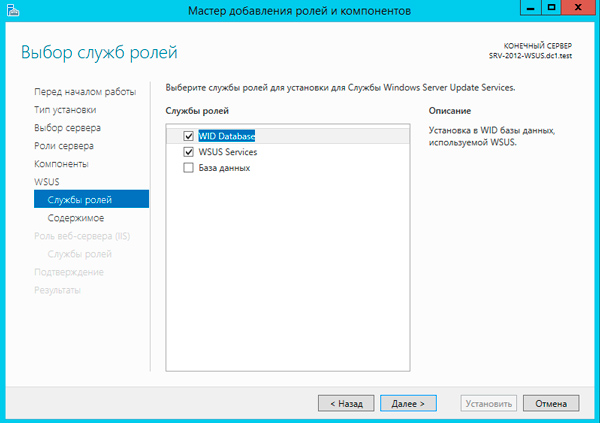The height and width of the screenshot is (423, 600).
Task: Toggle the WSUS Services checkbox
Action: coord(189,152)
